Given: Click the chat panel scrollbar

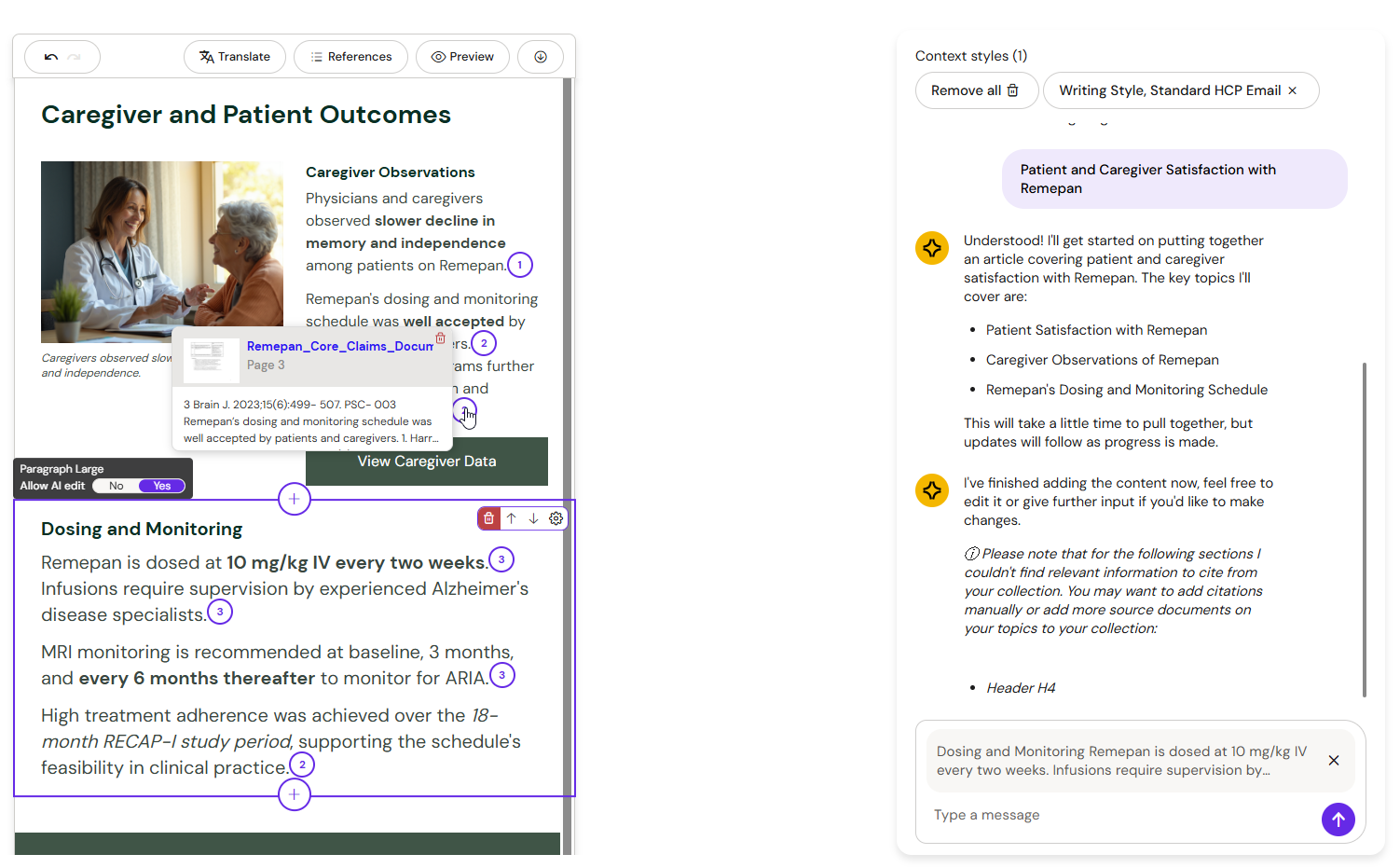Looking at the screenshot, I should pyautogui.click(x=1365, y=530).
